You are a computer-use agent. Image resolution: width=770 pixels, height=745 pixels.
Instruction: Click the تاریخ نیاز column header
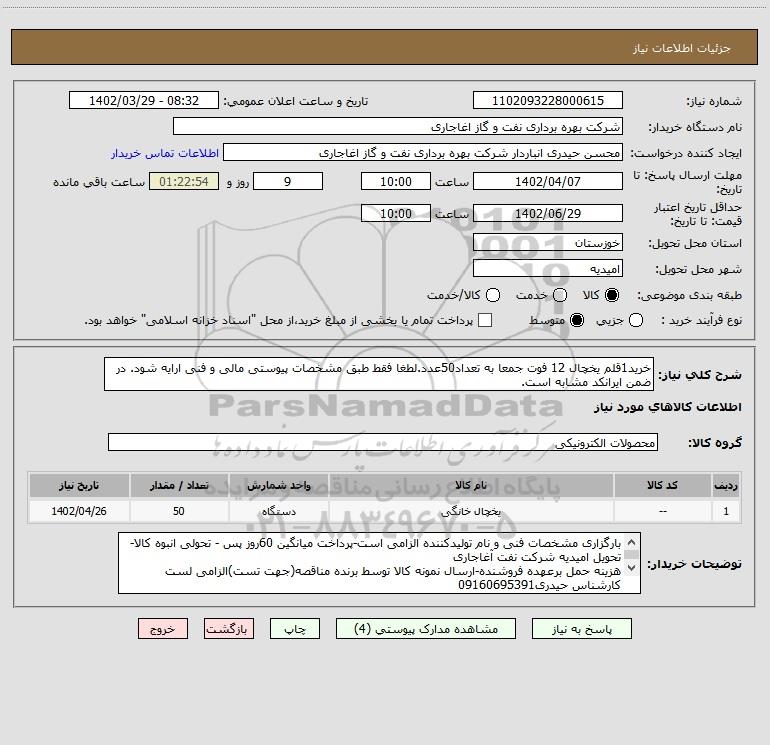[x=79, y=485]
